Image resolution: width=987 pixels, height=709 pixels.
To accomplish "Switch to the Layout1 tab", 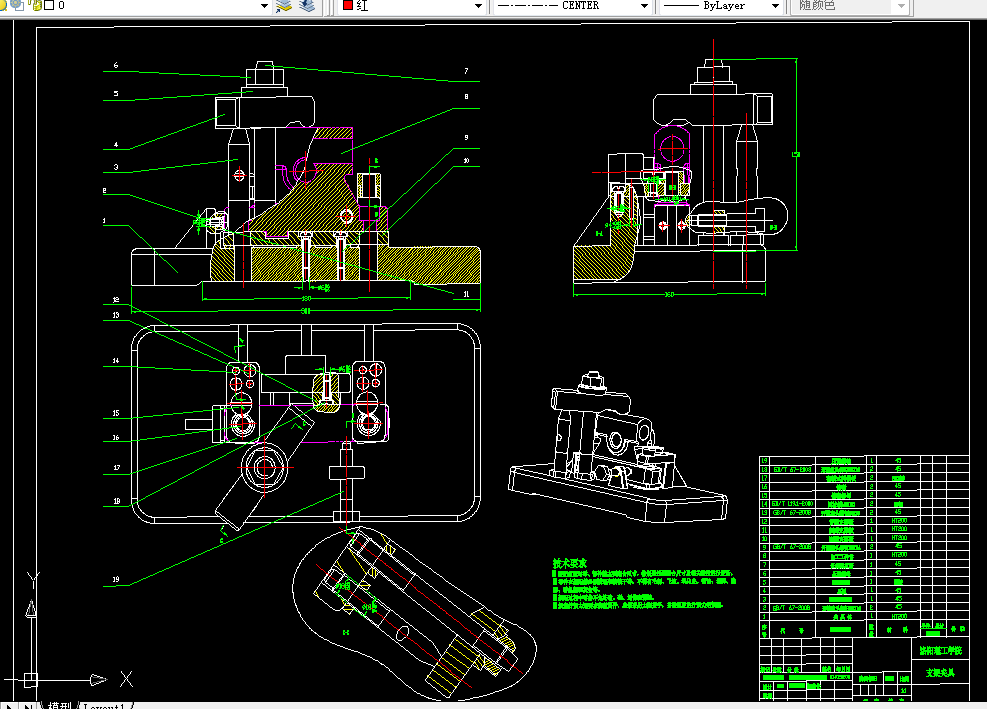I will pos(104,705).
